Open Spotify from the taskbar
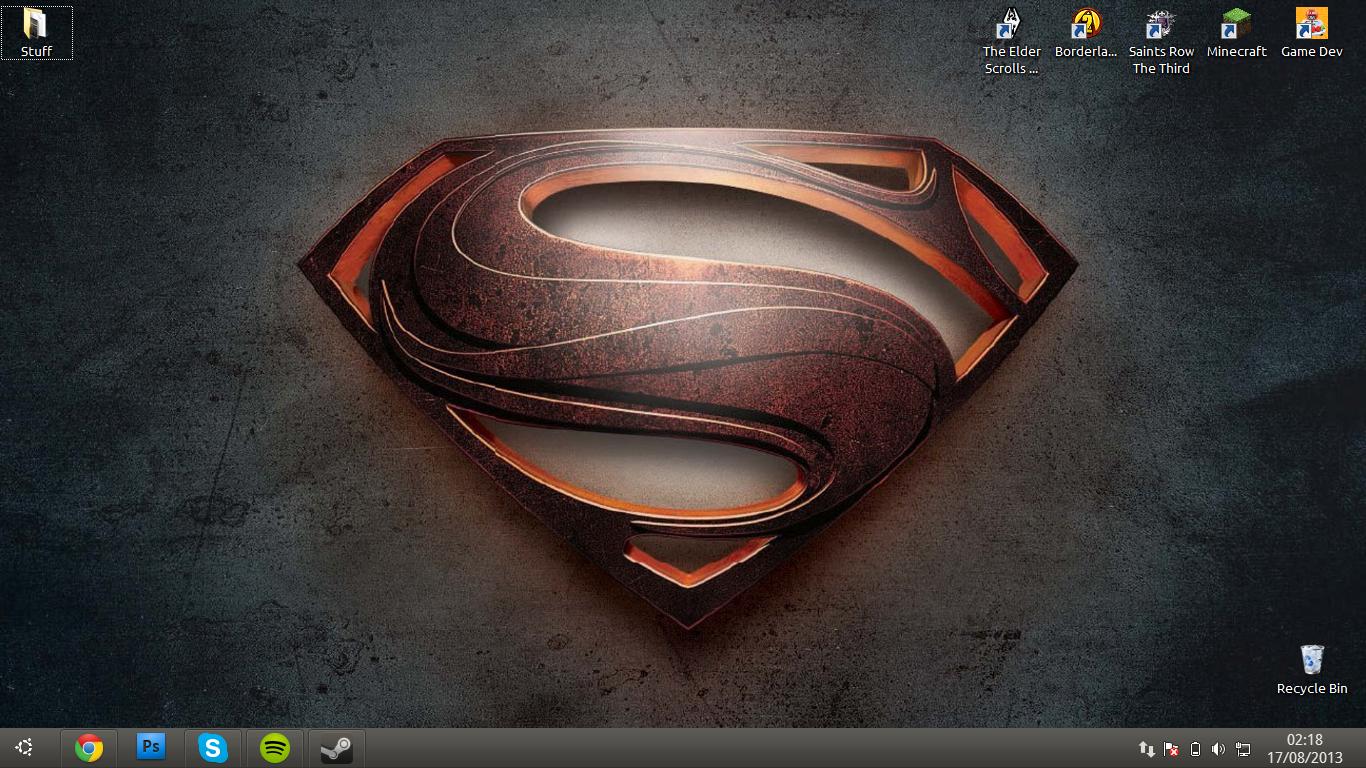 pyautogui.click(x=274, y=748)
